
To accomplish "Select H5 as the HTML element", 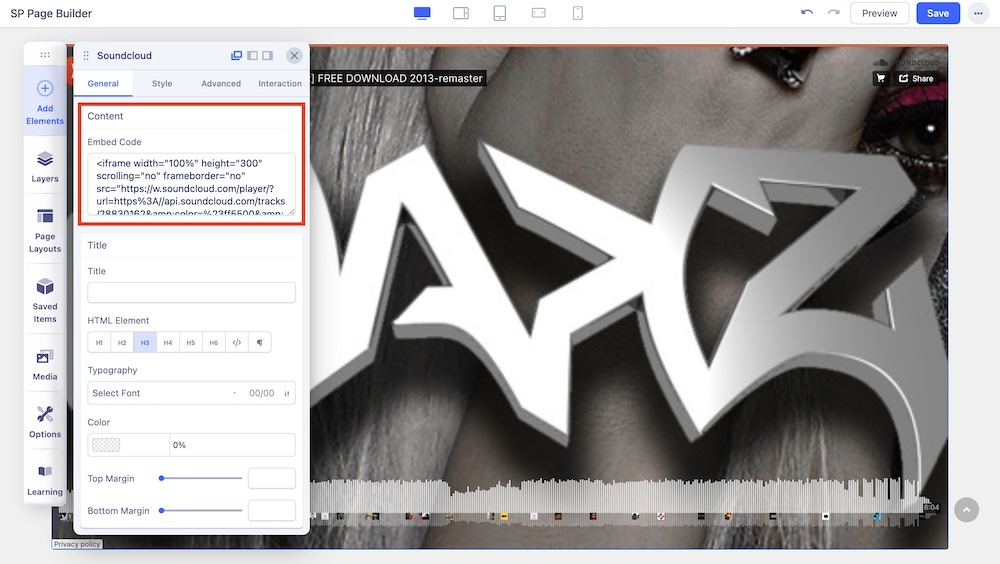I will pyautogui.click(x=191, y=343).
